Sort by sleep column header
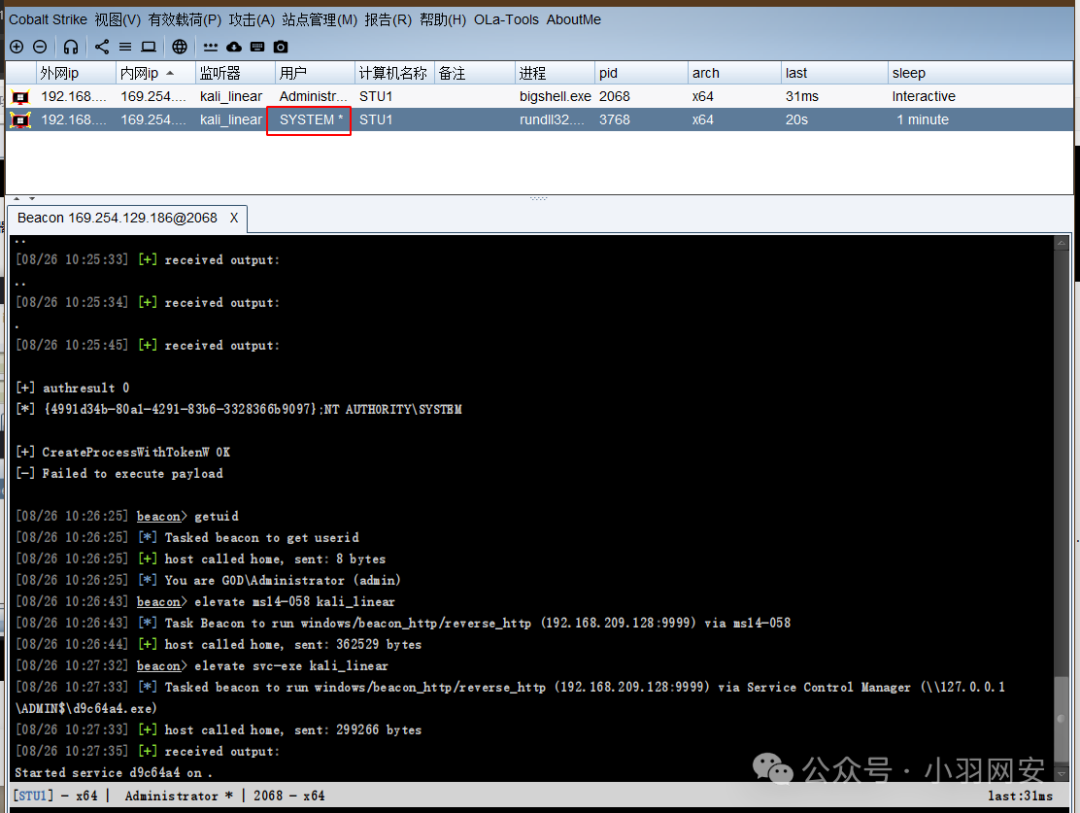The width and height of the screenshot is (1080, 813). [x=980, y=73]
